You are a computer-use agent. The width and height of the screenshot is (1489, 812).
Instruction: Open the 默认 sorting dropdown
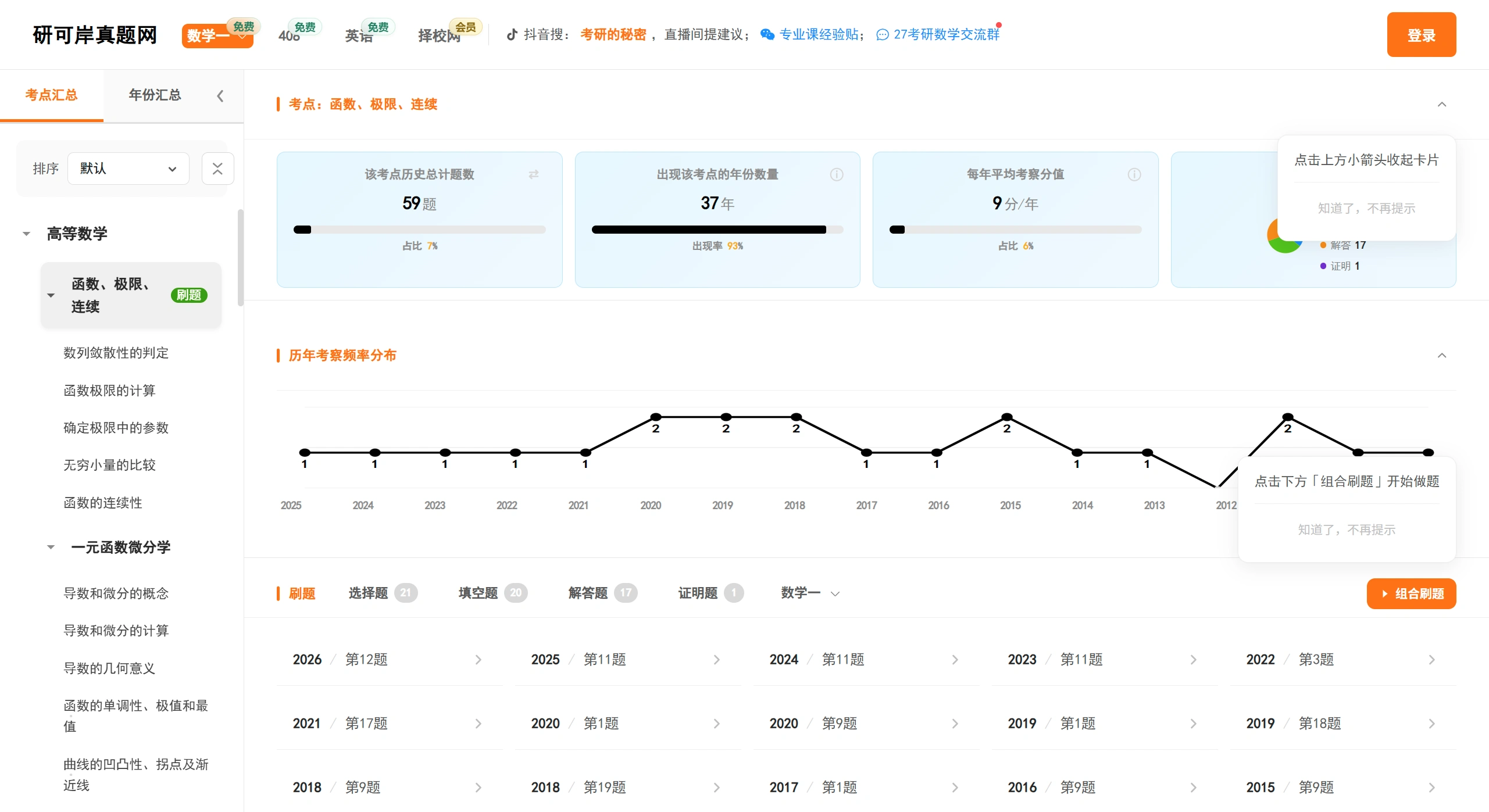128,169
